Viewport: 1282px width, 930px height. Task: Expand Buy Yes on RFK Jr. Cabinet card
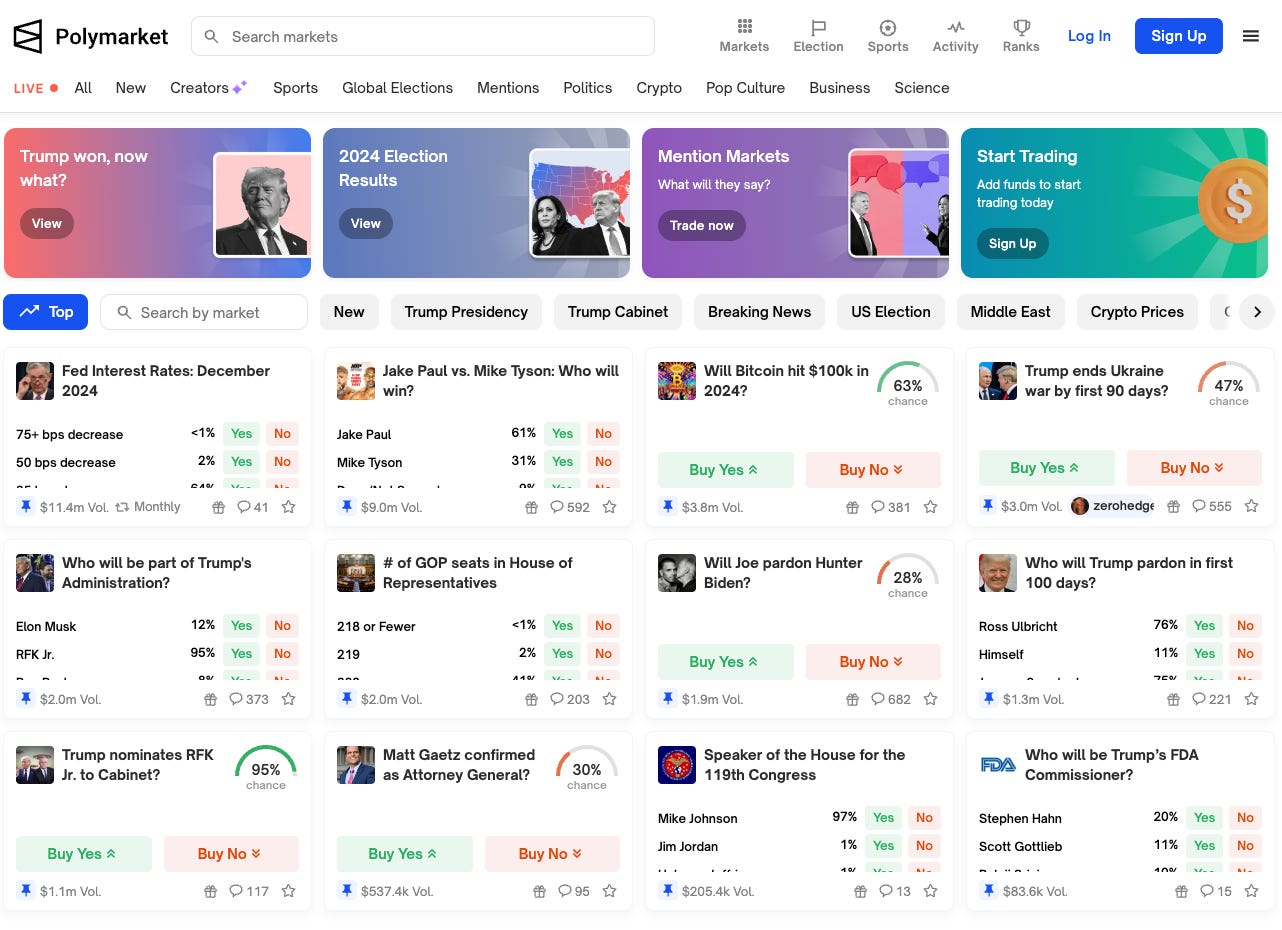coord(83,854)
